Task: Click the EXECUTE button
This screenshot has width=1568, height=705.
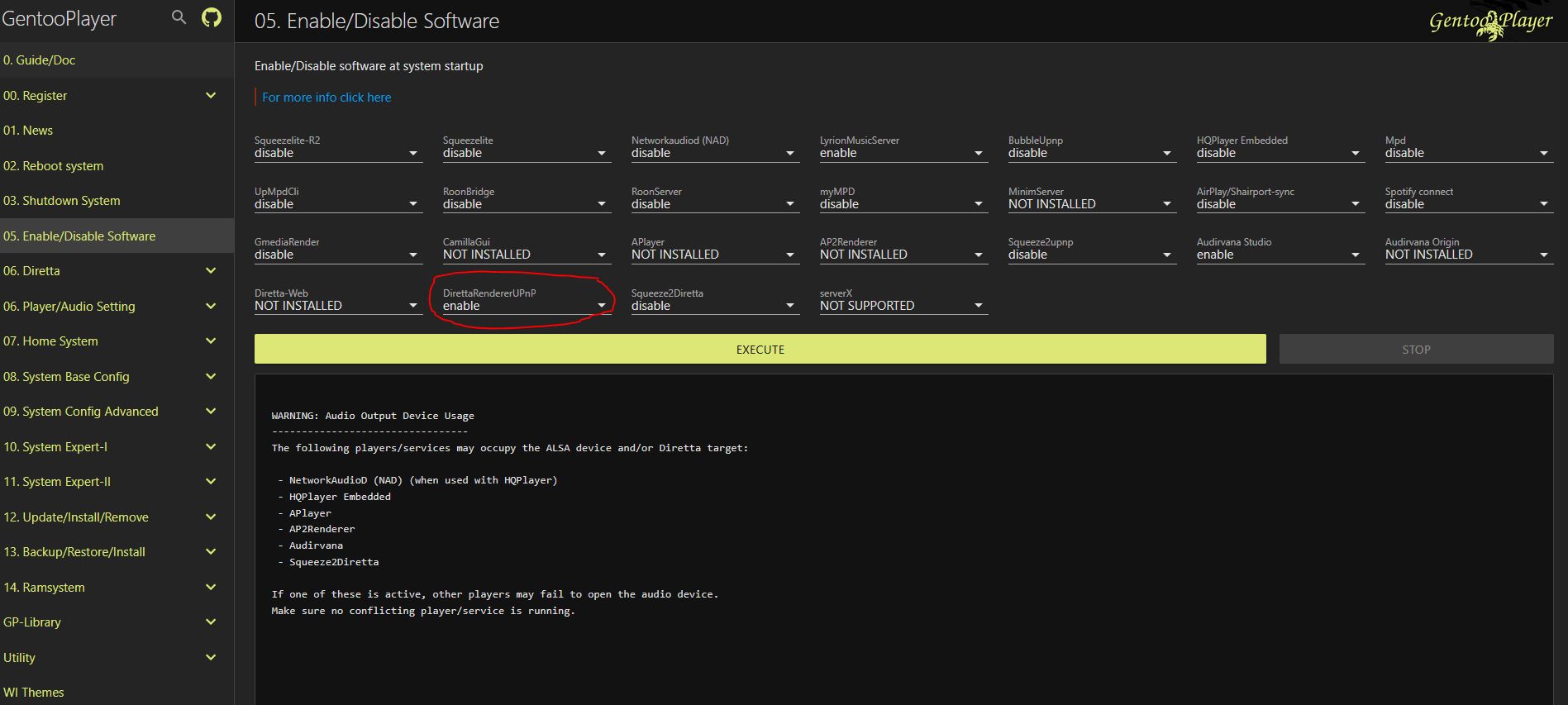Action: coord(760,349)
